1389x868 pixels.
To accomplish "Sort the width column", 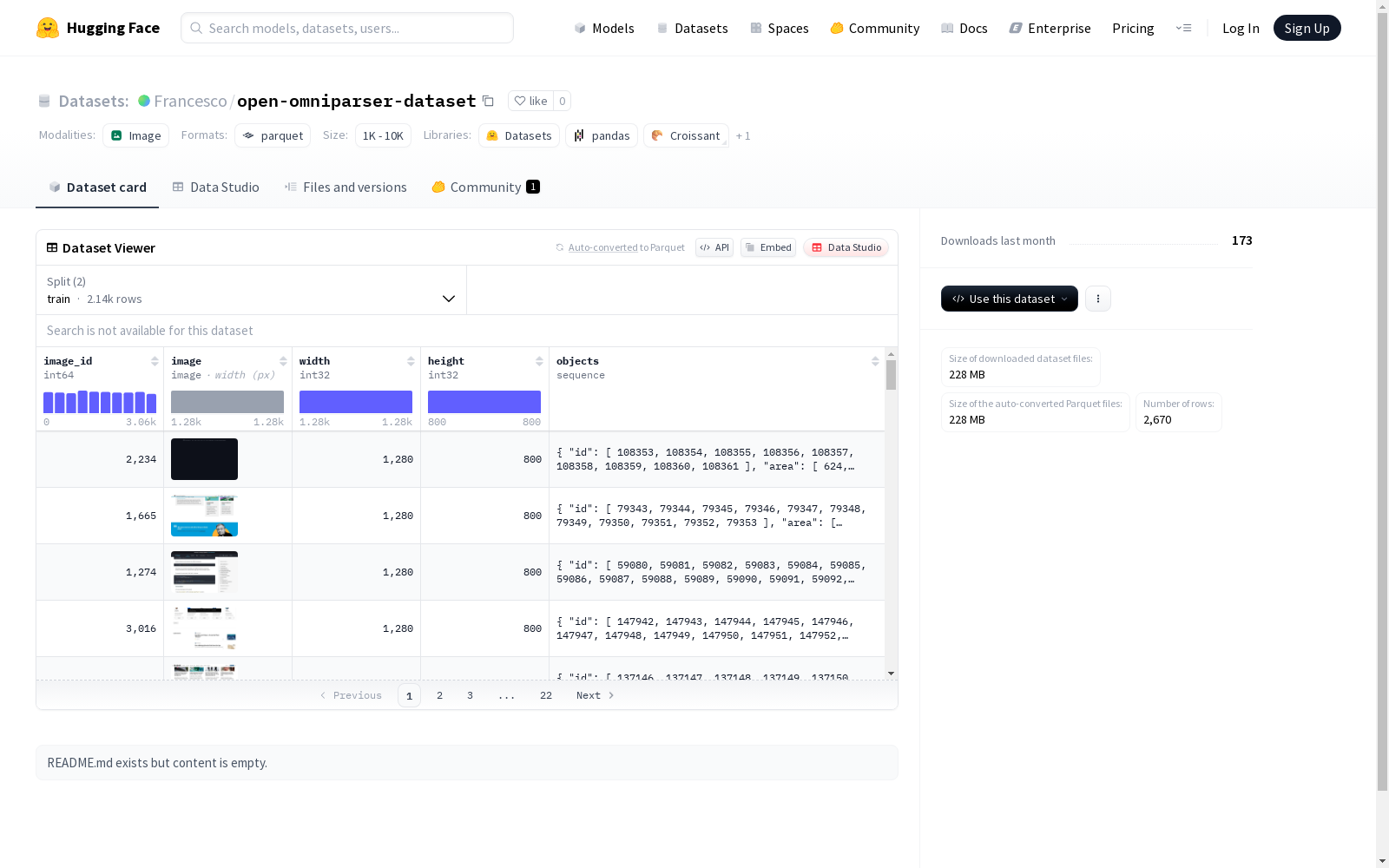I will pos(411,361).
